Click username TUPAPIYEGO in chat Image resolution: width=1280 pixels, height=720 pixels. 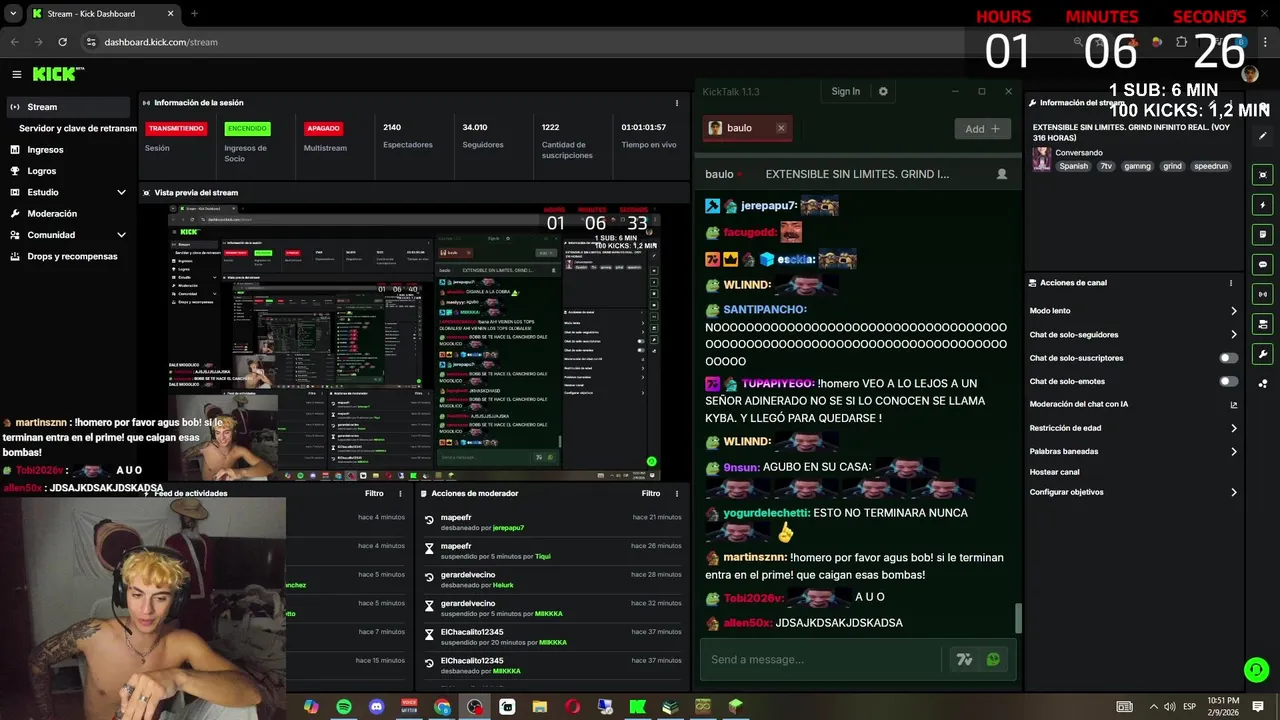(x=778, y=383)
